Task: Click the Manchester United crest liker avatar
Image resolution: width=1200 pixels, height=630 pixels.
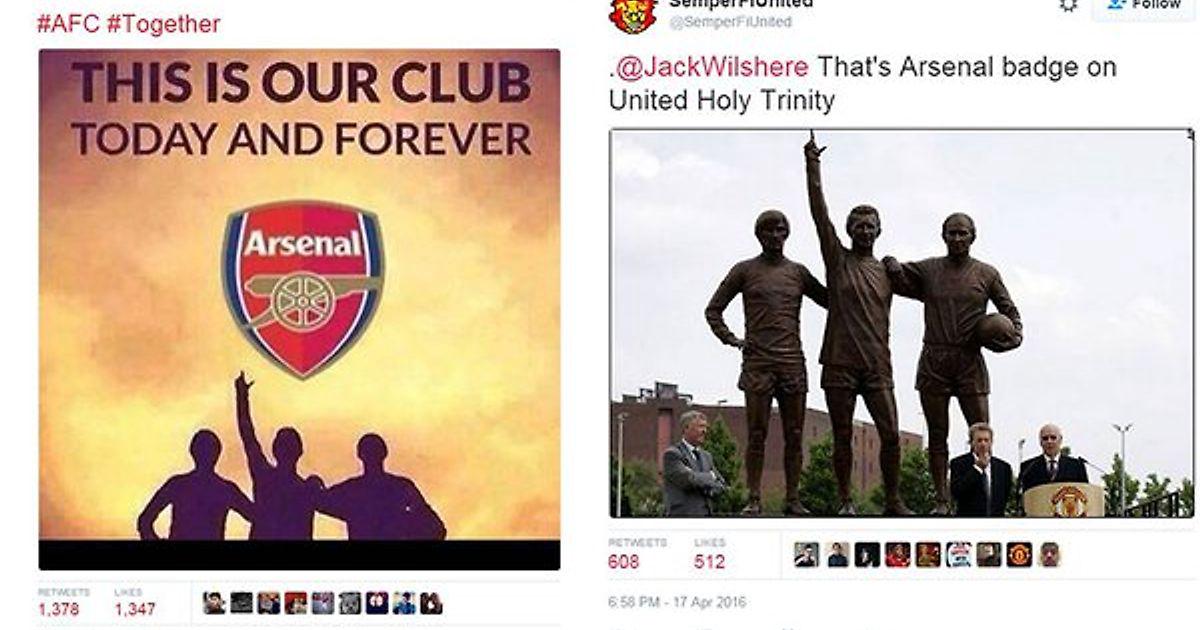Action: click(x=1018, y=555)
